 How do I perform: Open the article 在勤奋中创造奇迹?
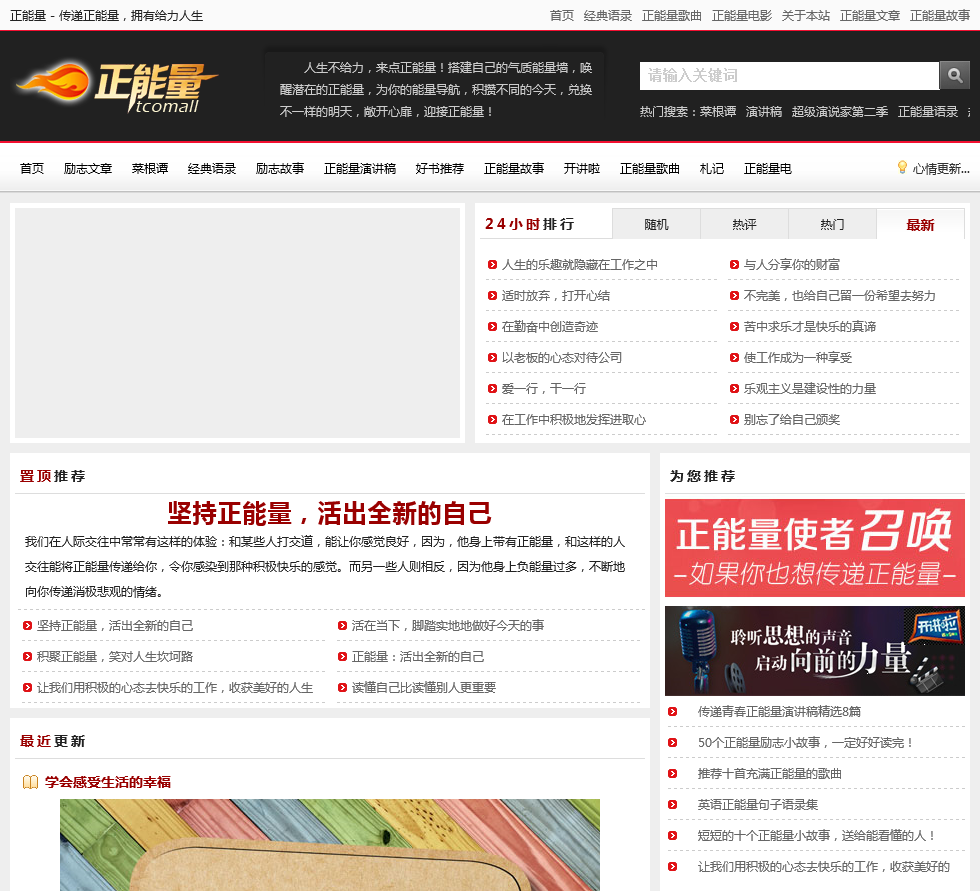click(550, 327)
